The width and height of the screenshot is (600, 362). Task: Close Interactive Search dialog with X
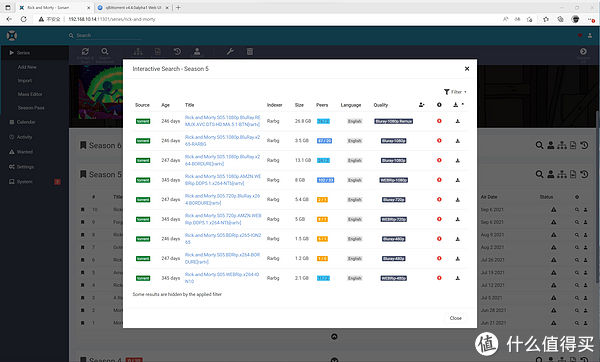(x=467, y=69)
